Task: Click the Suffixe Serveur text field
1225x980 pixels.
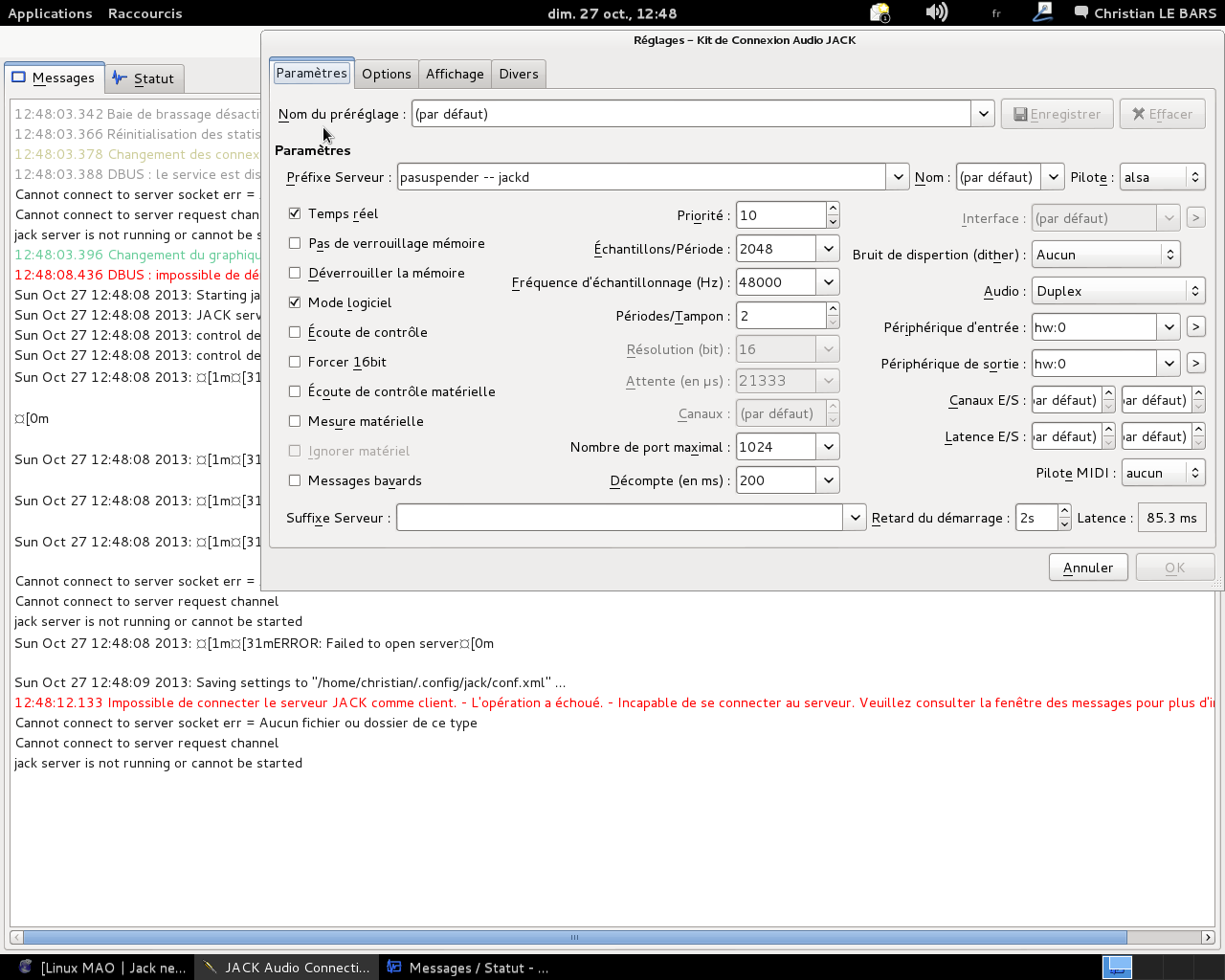Action: [x=620, y=518]
